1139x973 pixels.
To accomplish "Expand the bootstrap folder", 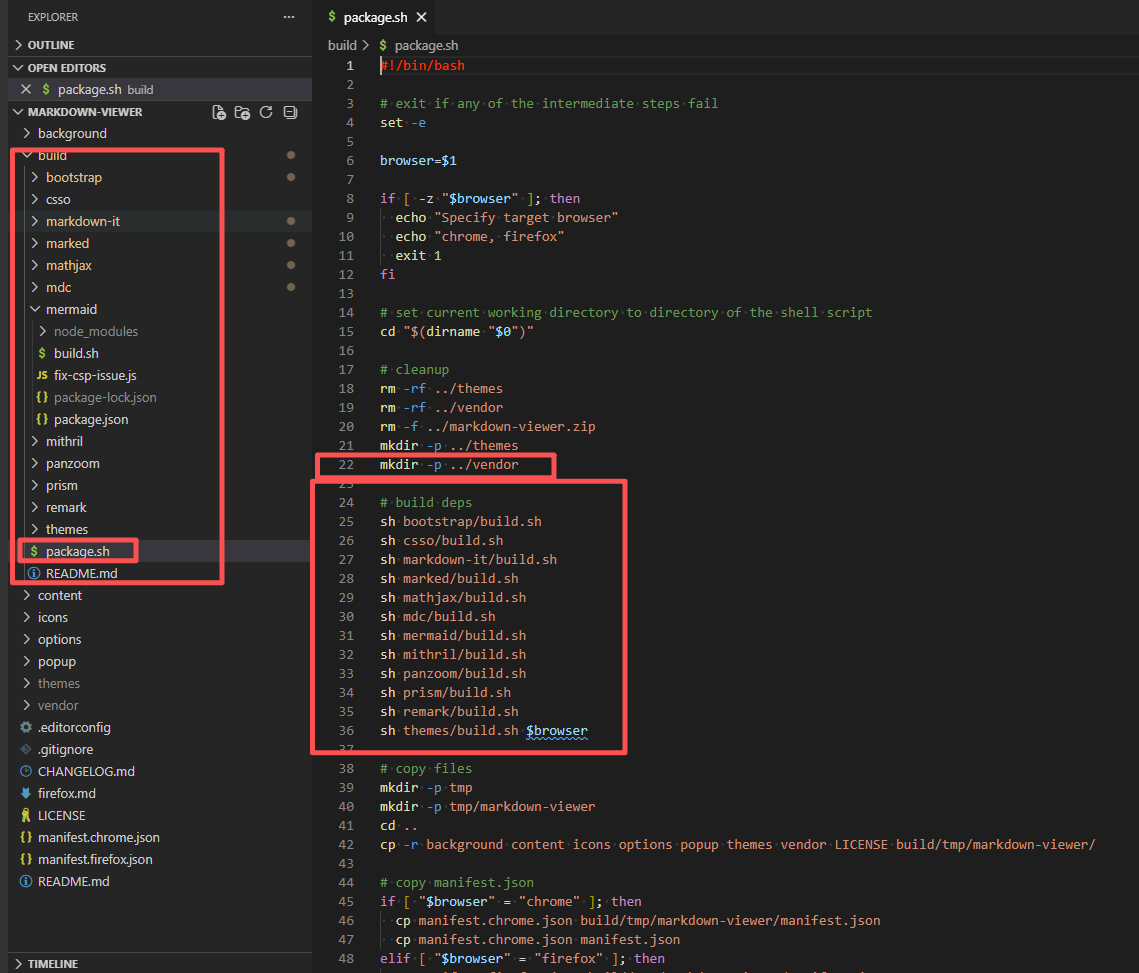I will [160, 177].
